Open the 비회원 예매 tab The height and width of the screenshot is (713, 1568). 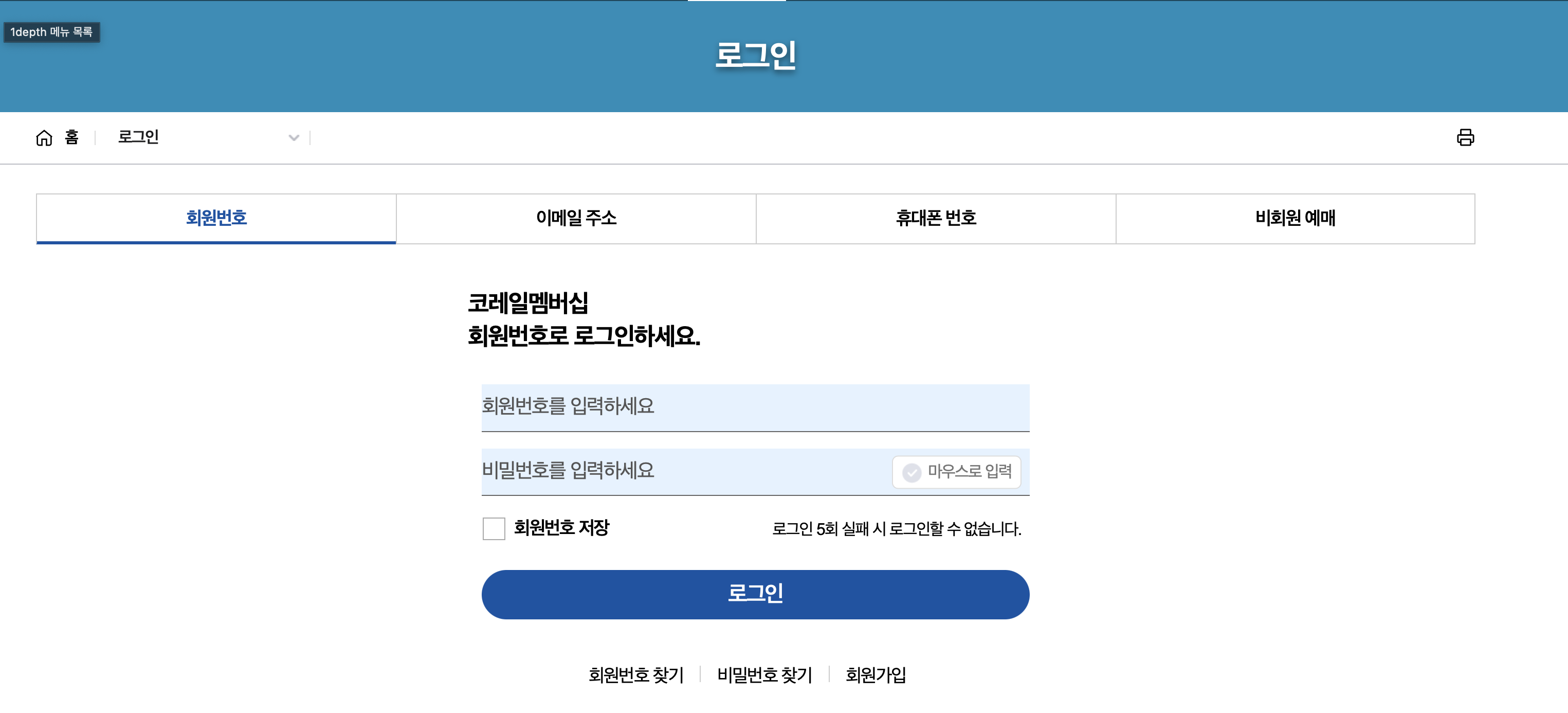click(x=1294, y=218)
